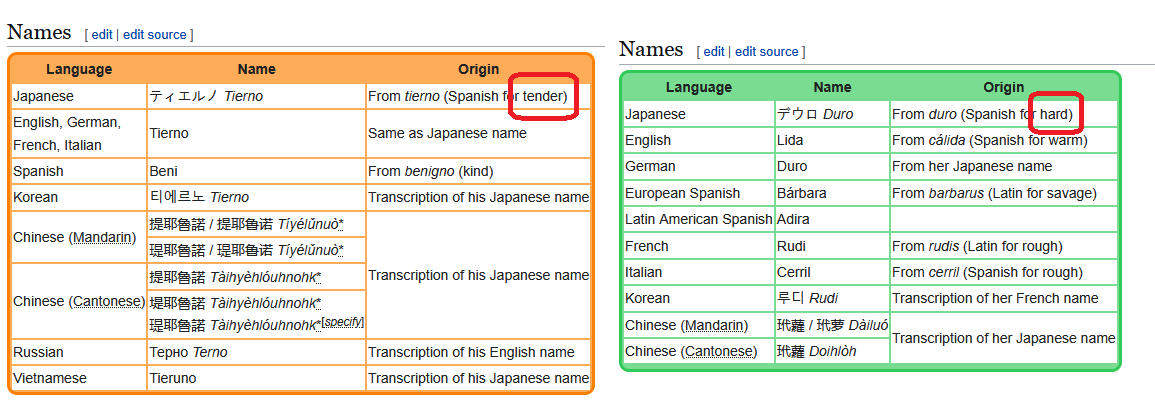Click the [specify] superscript in the Cantonese row
The width and height of the screenshot is (1155, 417).
click(343, 322)
